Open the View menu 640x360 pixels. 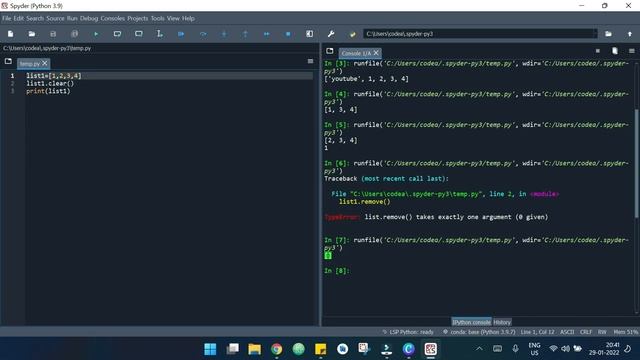pos(173,18)
